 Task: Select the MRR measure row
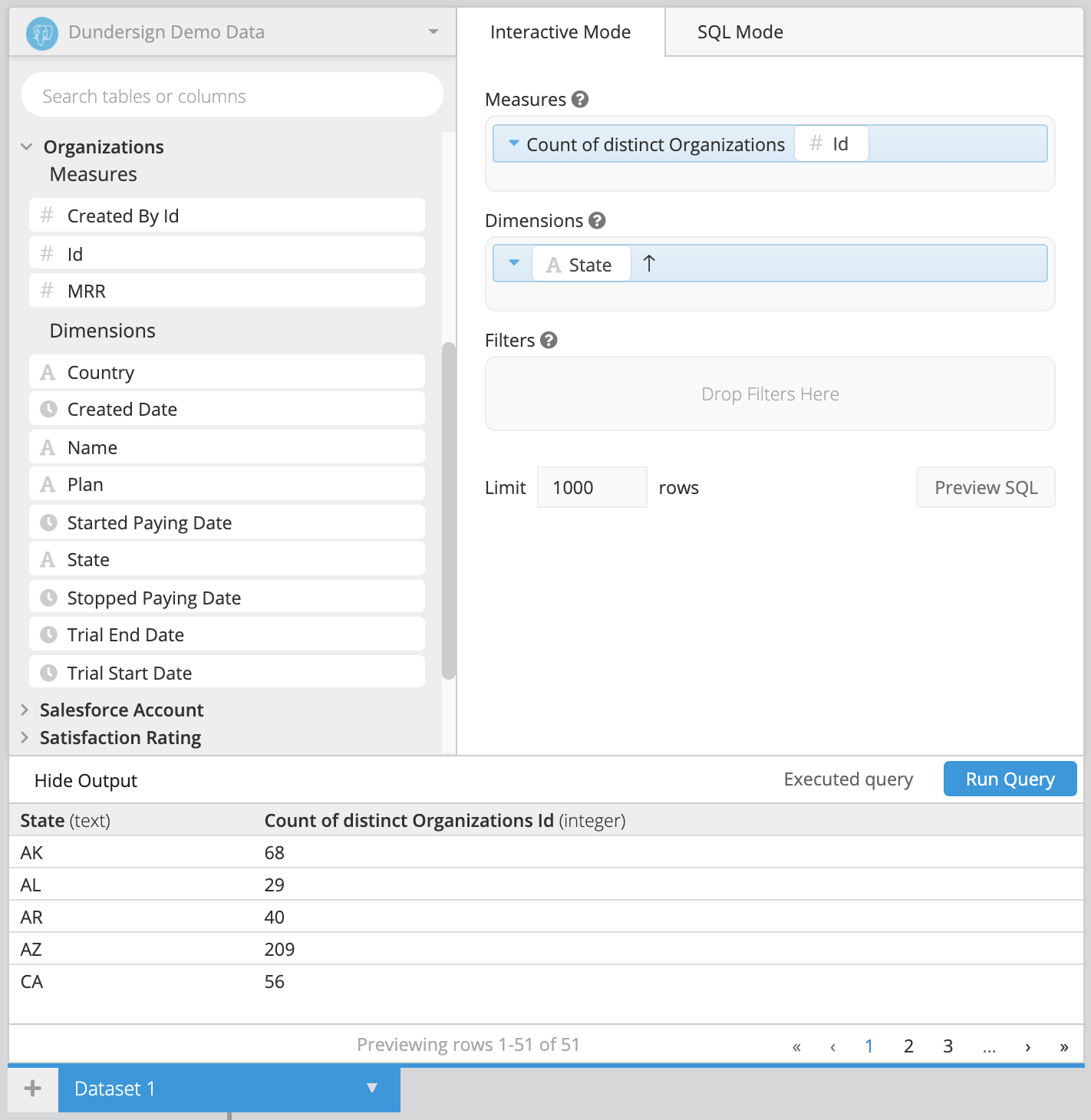point(227,291)
